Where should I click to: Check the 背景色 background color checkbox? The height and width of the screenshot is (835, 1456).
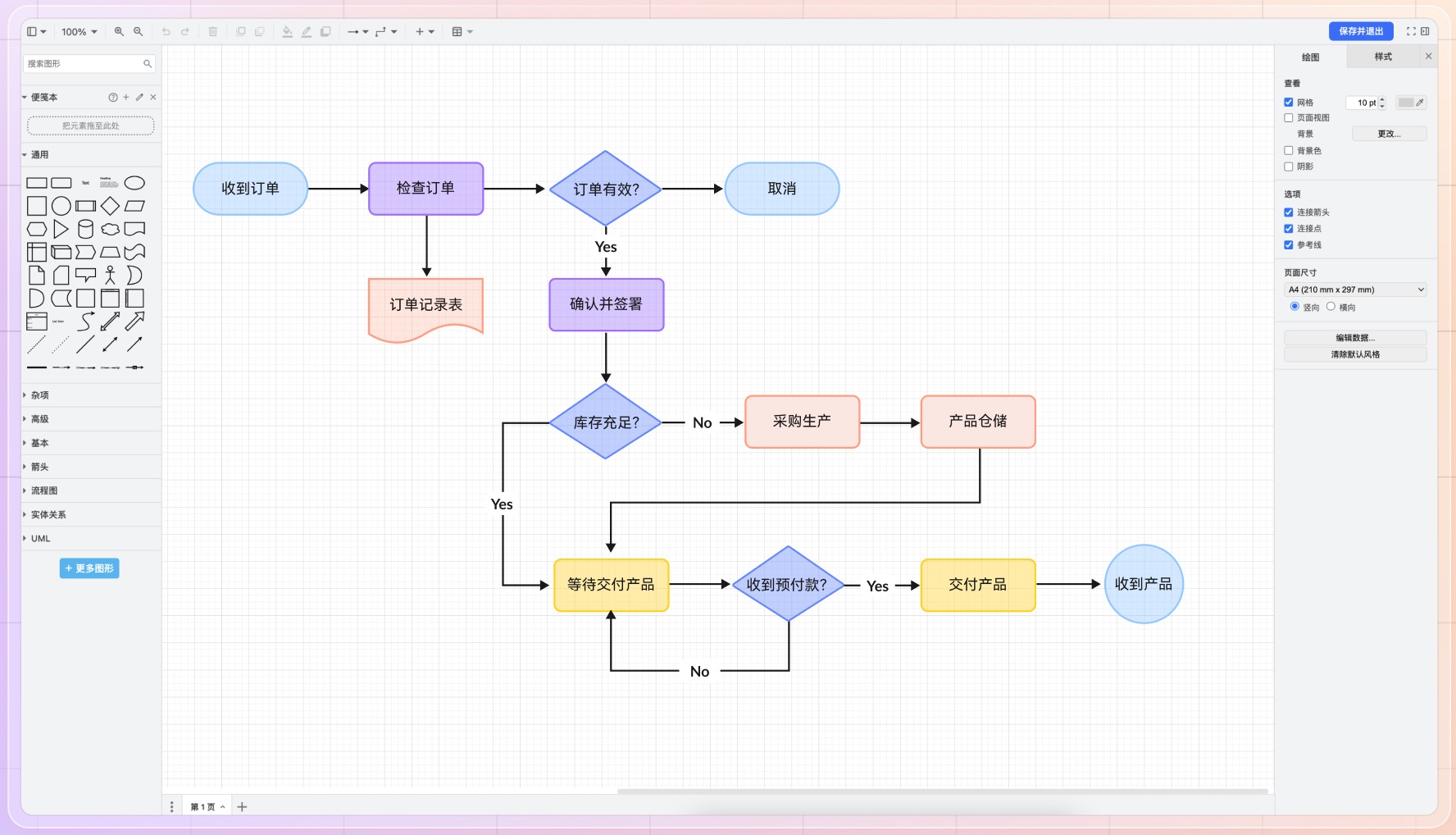pos(1289,151)
